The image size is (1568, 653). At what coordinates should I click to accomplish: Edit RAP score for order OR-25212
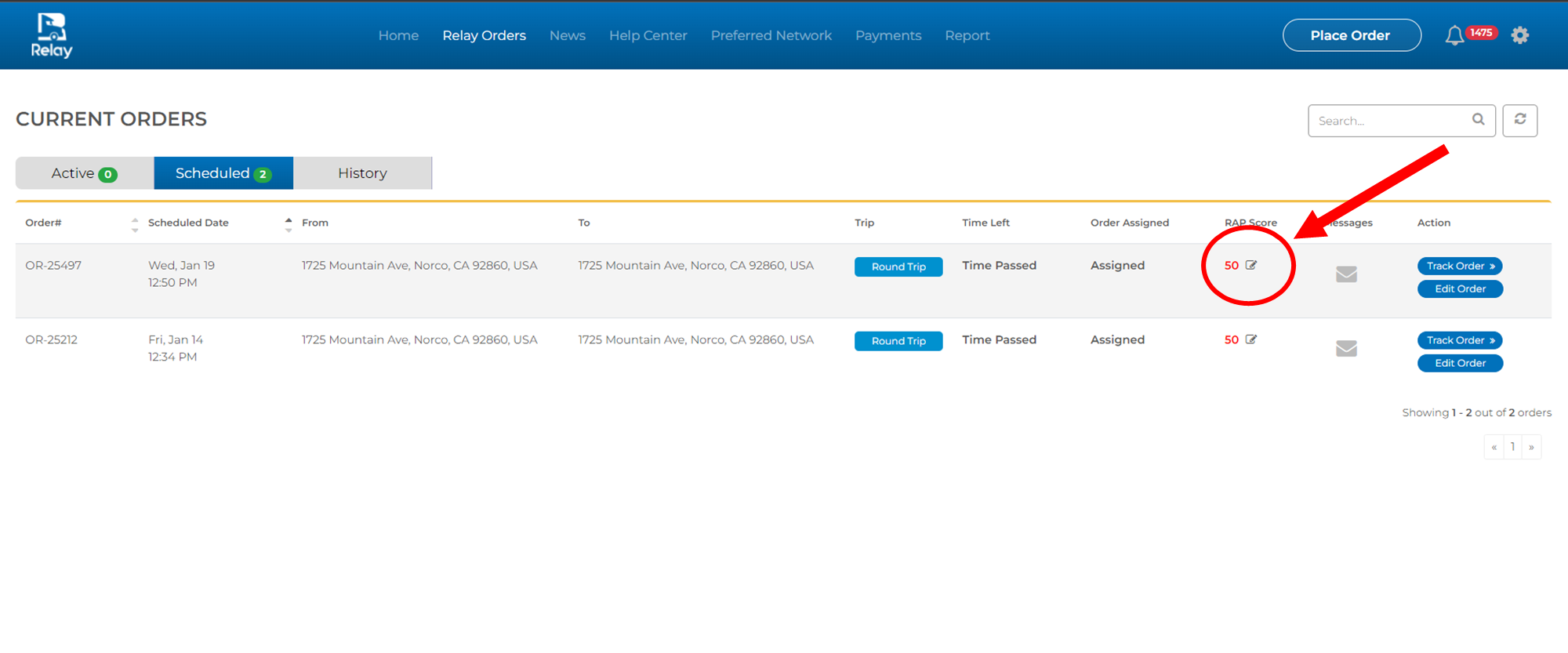1251,340
